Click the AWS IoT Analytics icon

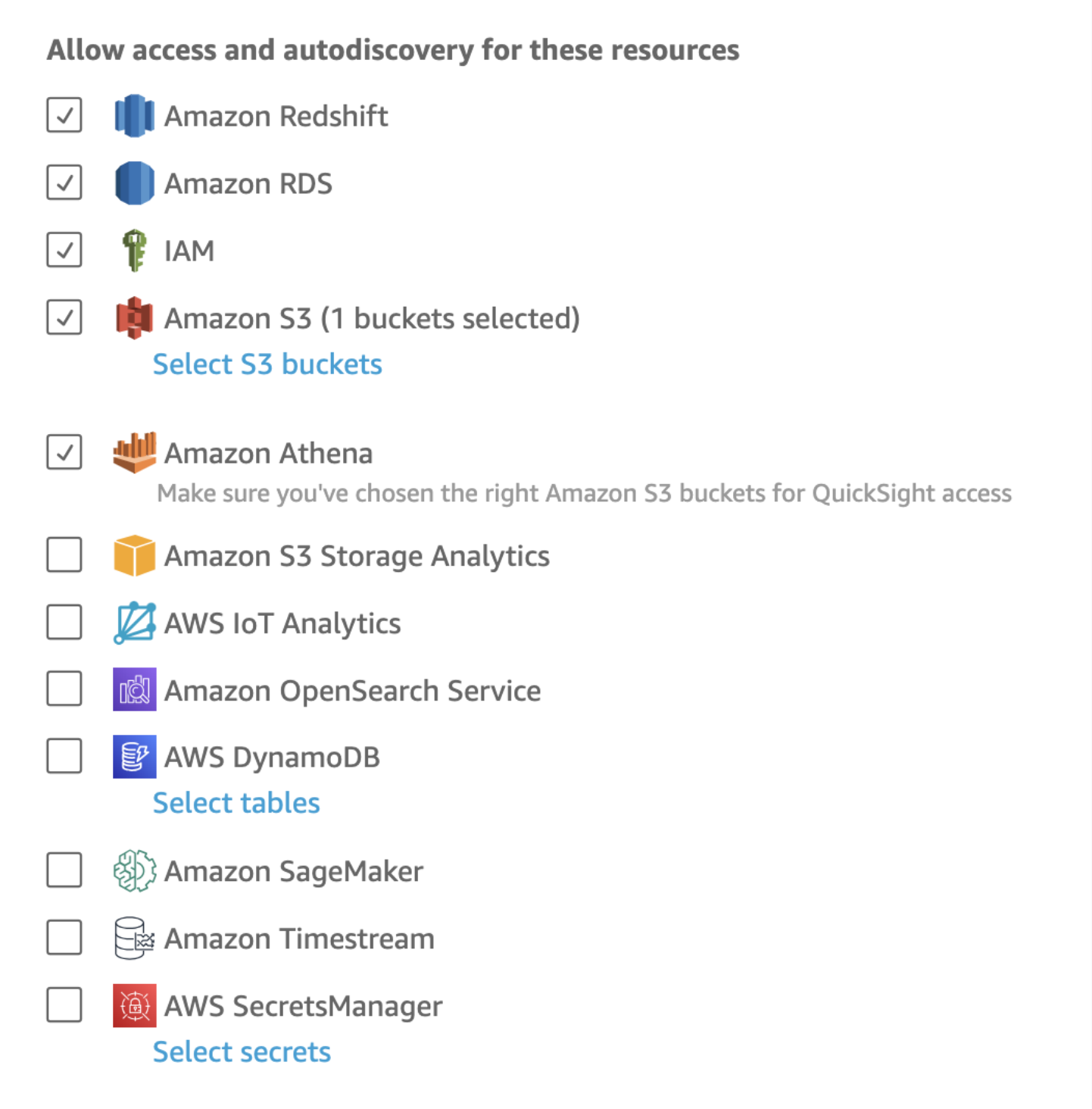(134, 623)
